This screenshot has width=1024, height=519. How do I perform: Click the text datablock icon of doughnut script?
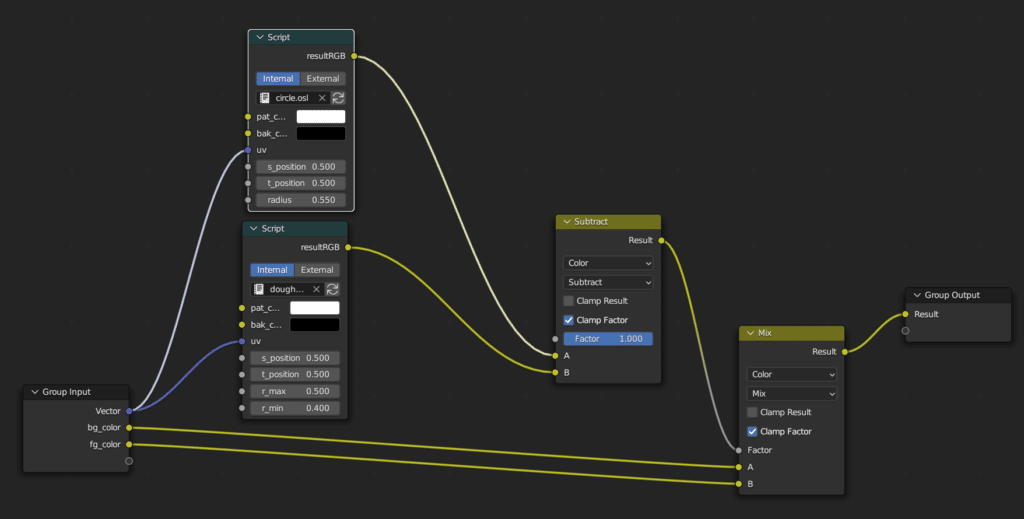tap(259, 289)
